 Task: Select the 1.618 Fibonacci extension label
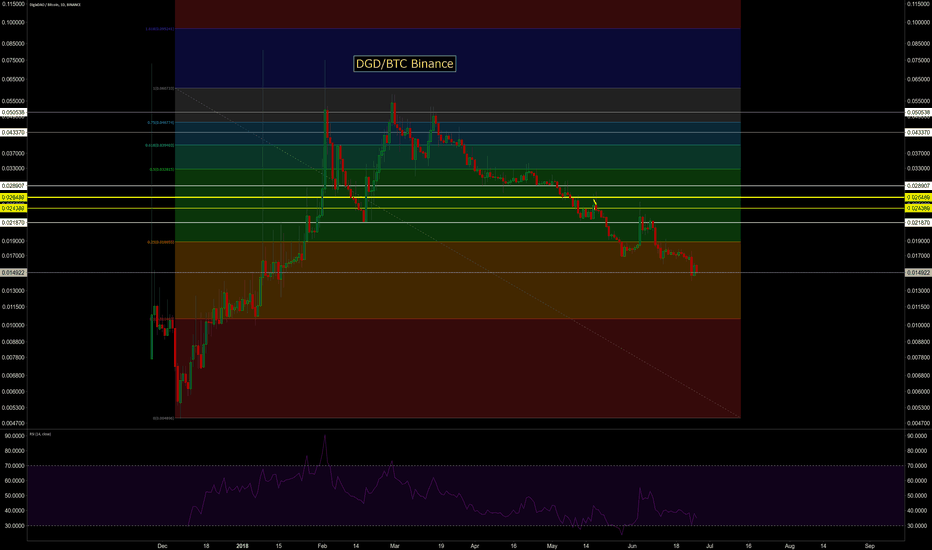(159, 29)
